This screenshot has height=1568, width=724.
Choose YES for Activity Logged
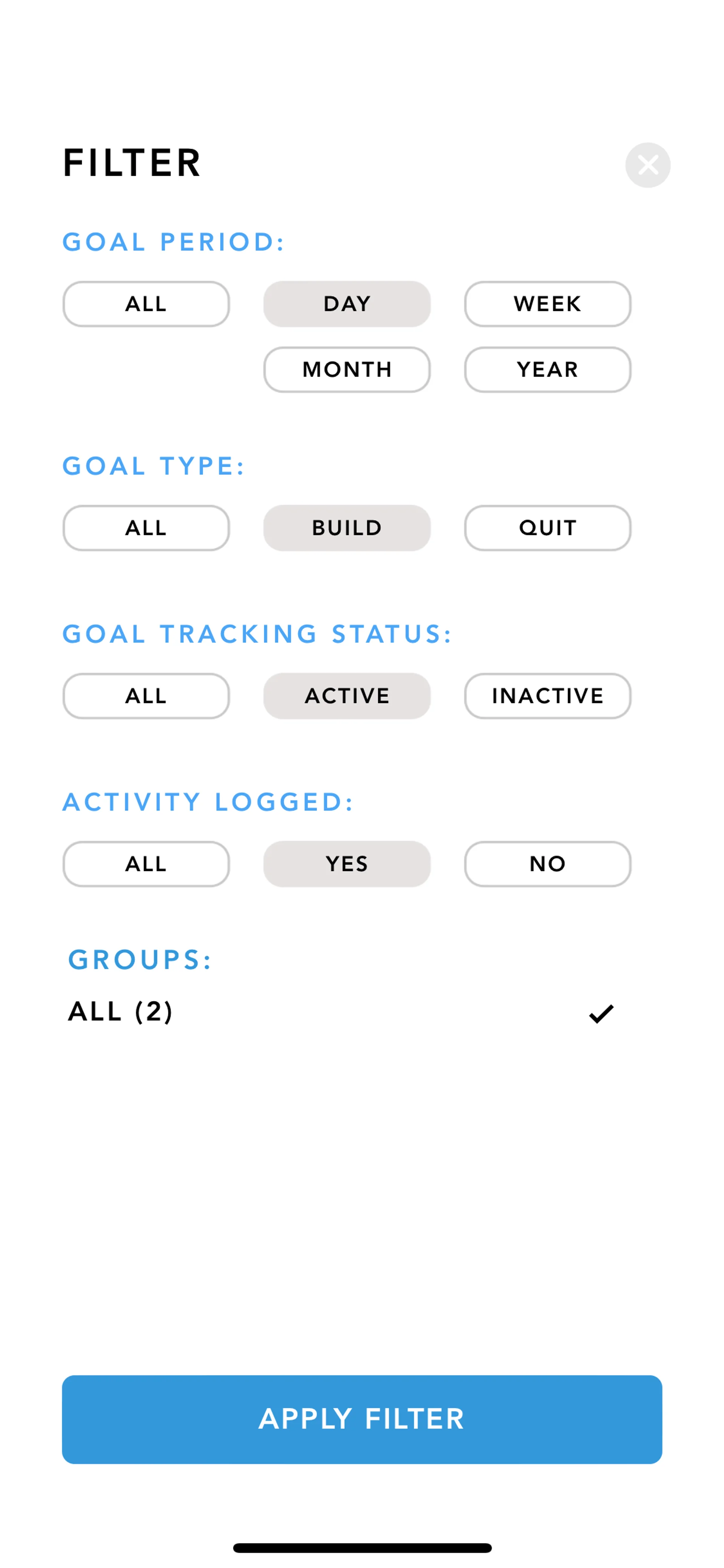pos(347,864)
